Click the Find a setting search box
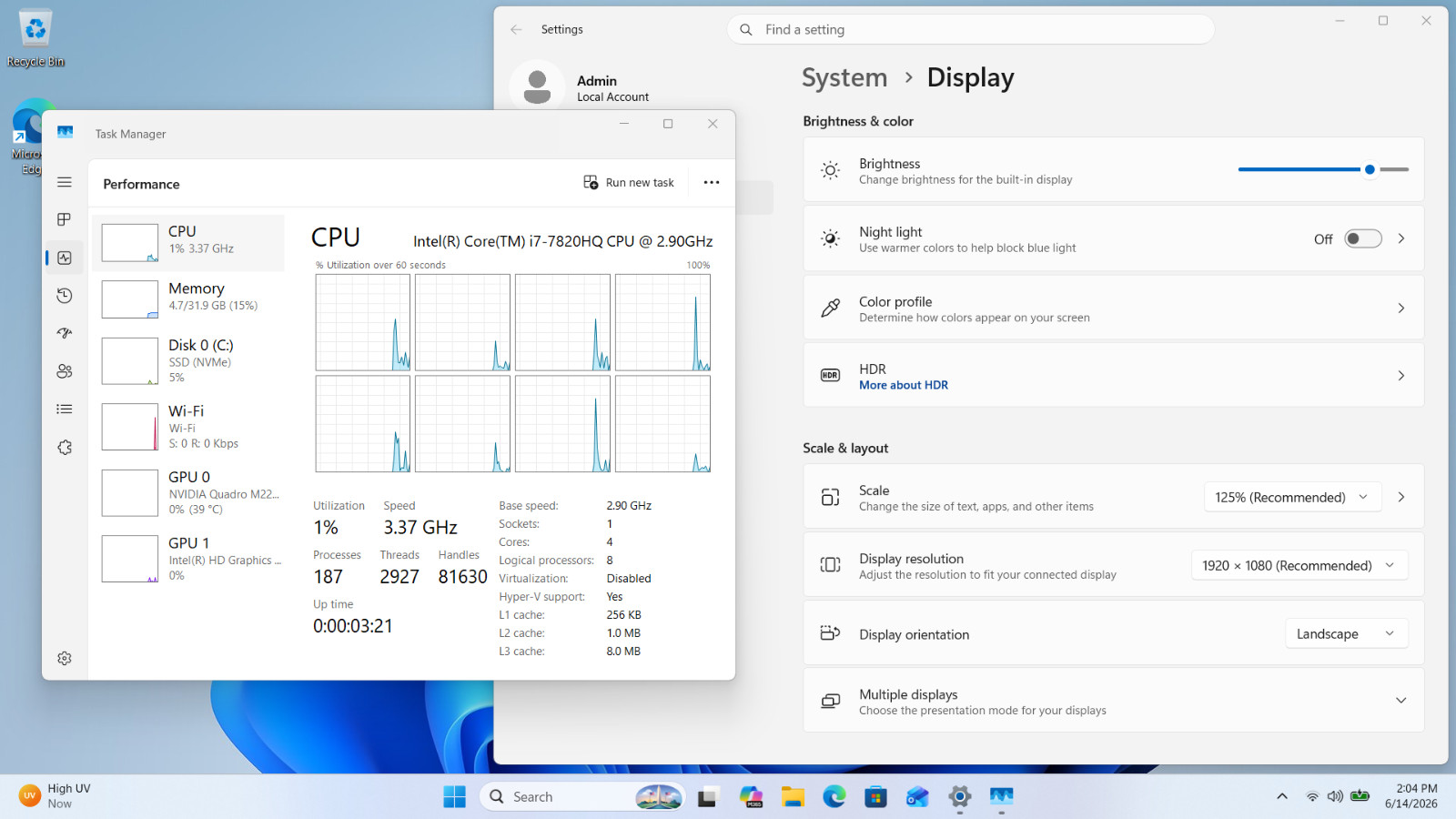This screenshot has width=1456, height=819. (x=971, y=29)
